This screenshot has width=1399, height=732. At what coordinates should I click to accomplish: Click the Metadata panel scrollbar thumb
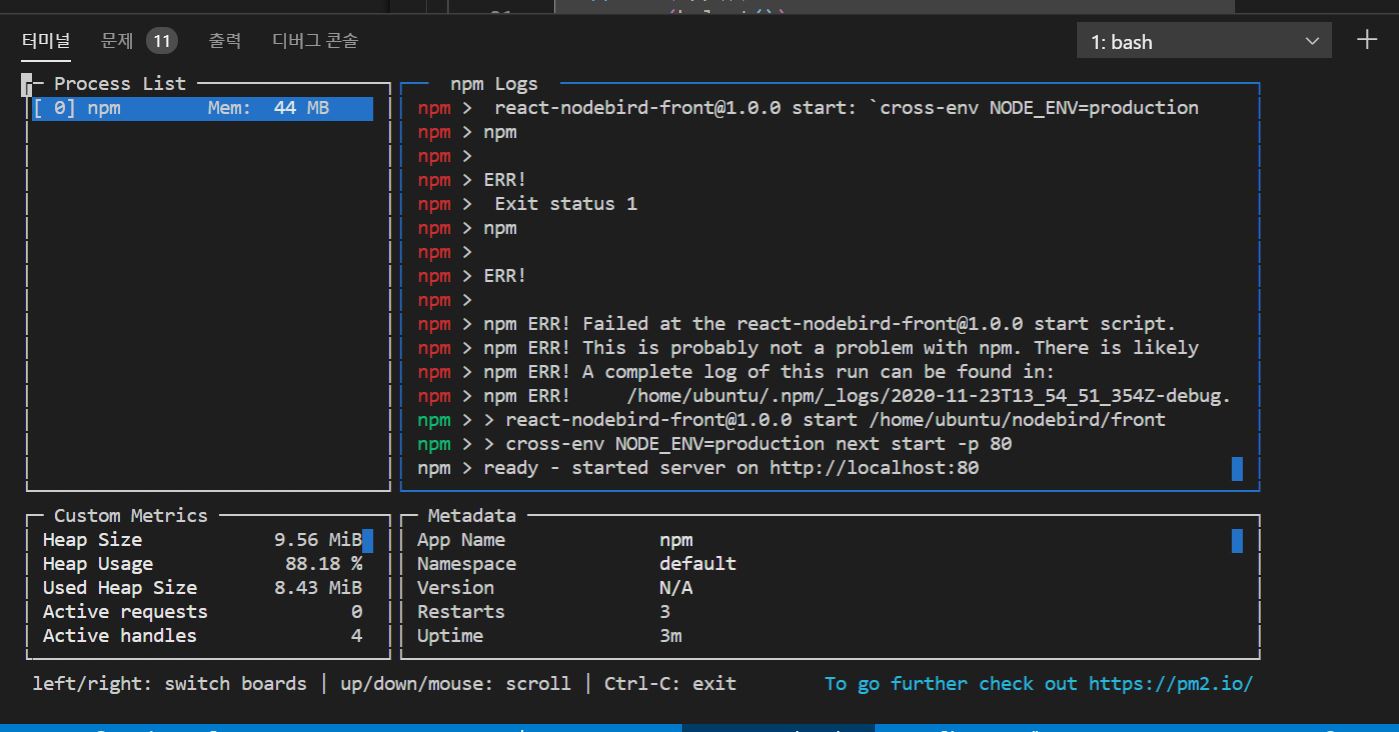pos(1237,541)
